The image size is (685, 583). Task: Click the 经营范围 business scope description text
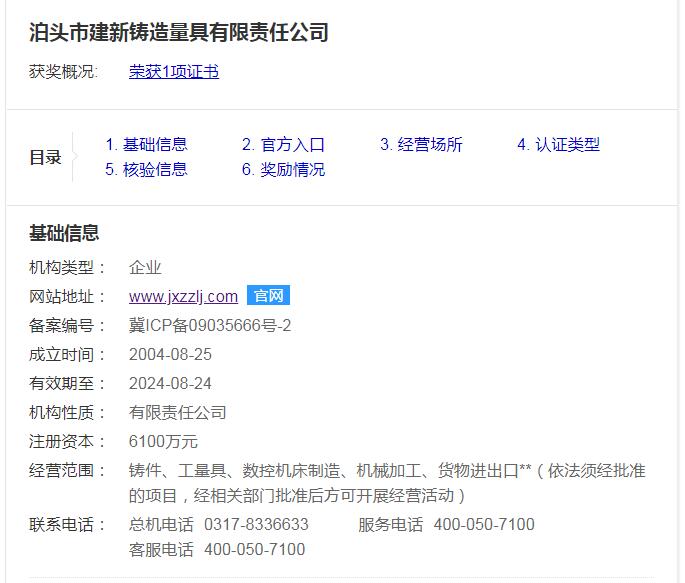pyautogui.click(x=386, y=482)
